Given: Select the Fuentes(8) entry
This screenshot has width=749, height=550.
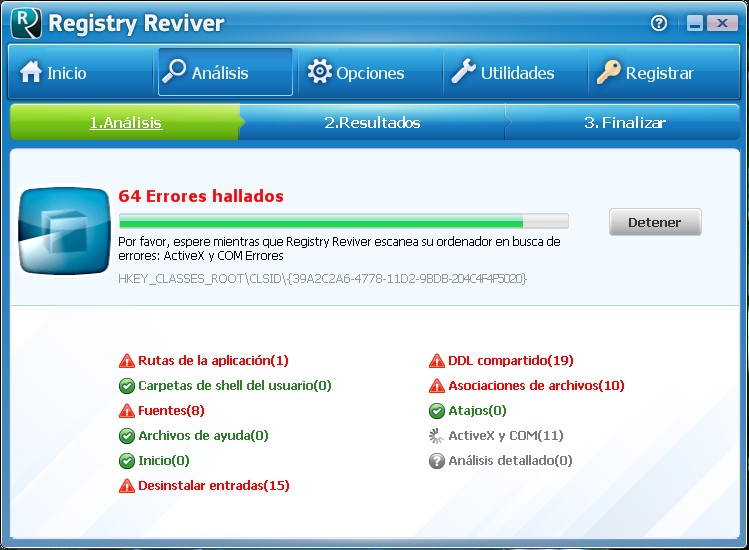Looking at the screenshot, I should (171, 410).
